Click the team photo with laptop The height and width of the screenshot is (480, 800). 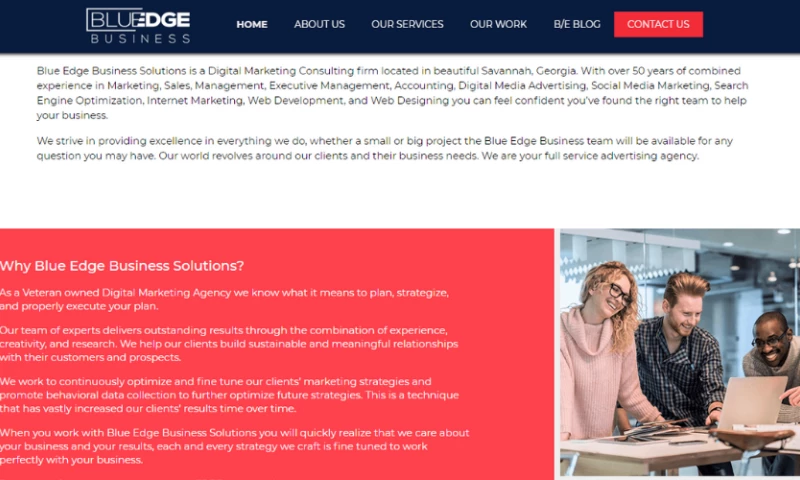point(680,352)
